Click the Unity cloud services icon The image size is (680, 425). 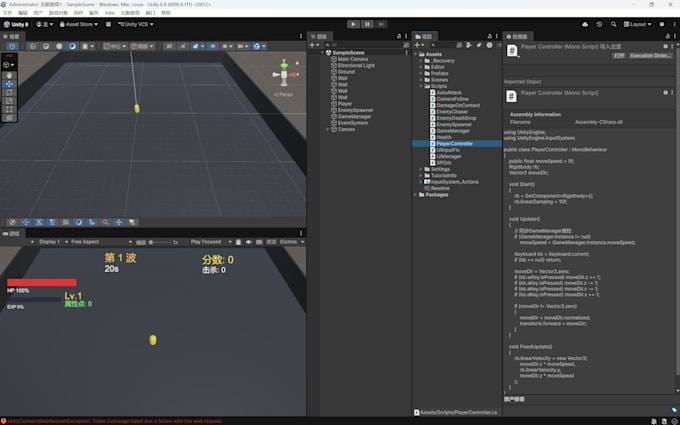point(585,24)
